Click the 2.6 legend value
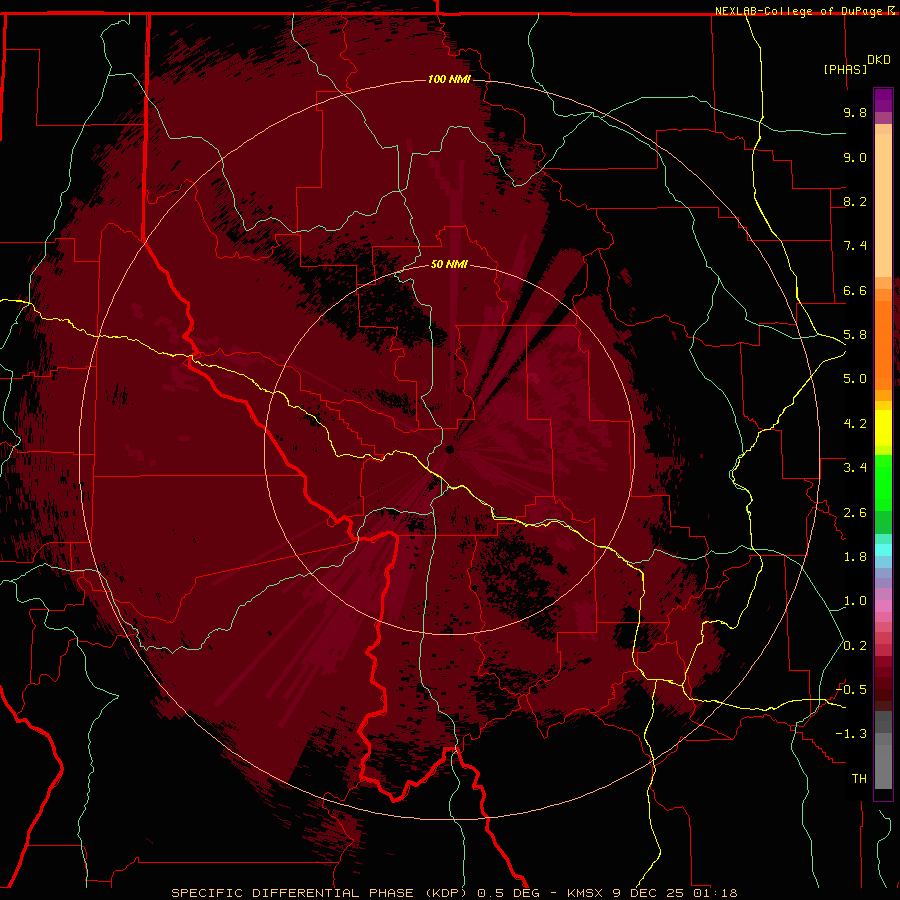The height and width of the screenshot is (900, 900). point(855,513)
